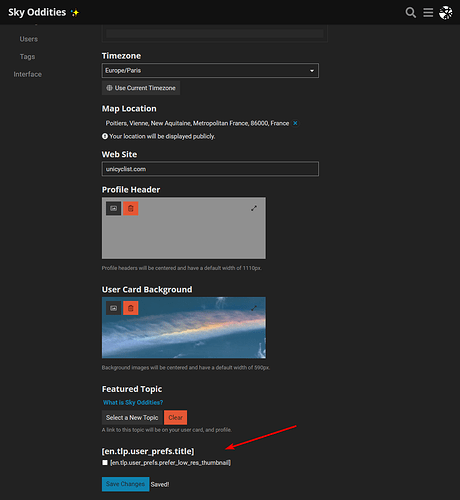Upload a new Profile Header image

(x=114, y=209)
